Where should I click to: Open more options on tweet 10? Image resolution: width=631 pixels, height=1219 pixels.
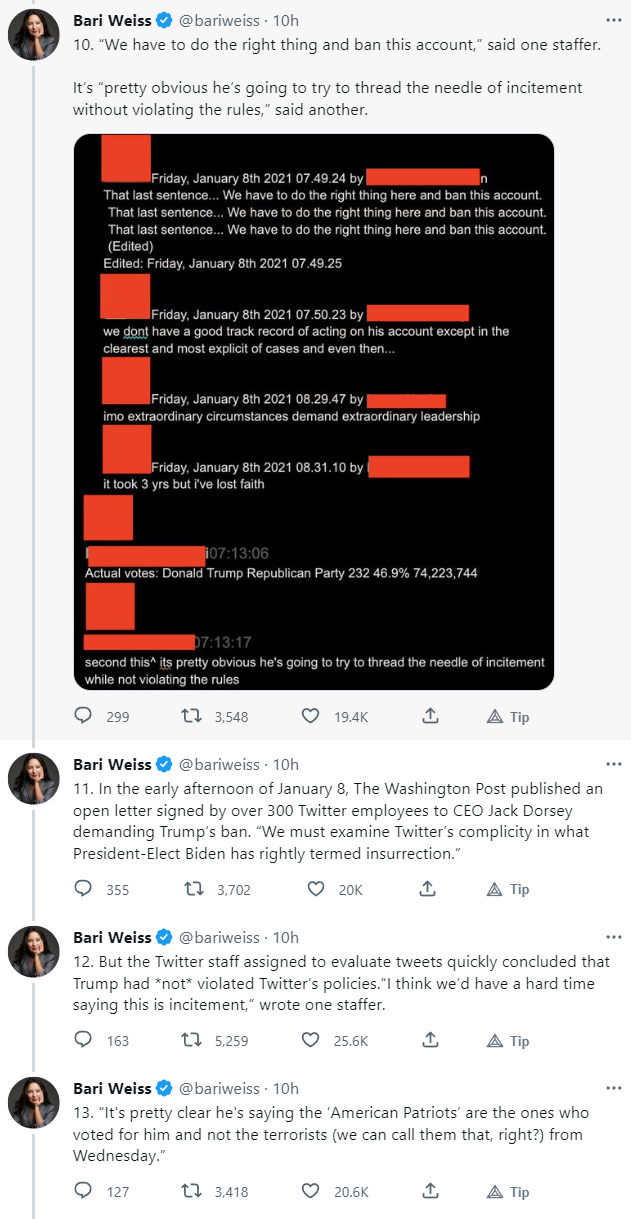pos(612,20)
